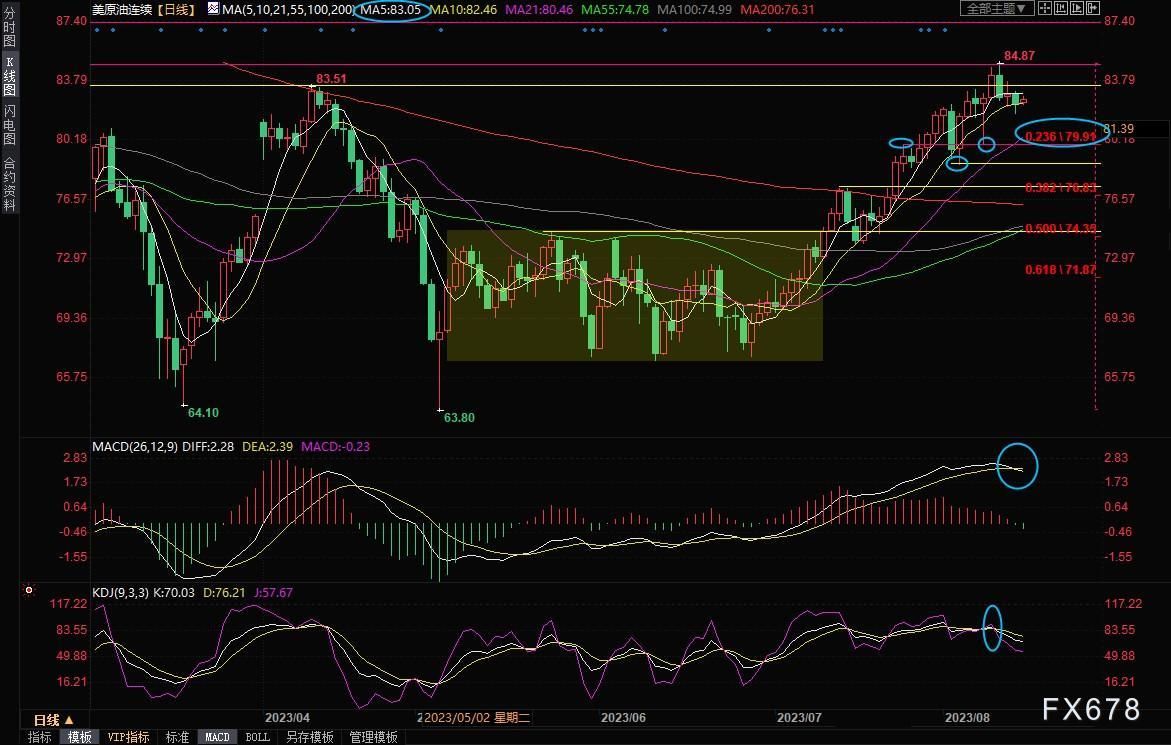1171x745 pixels.
Task: Click 管理模板 button
Action: pos(373,737)
